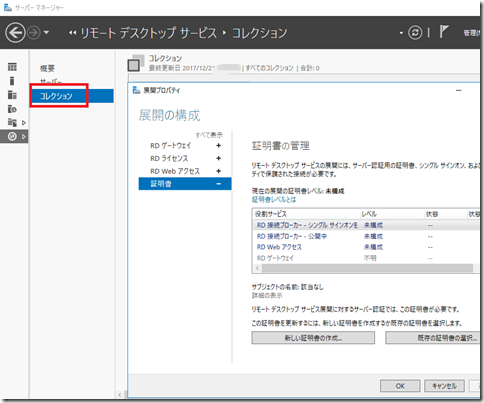Select the File and Storage Services icon

[12, 122]
